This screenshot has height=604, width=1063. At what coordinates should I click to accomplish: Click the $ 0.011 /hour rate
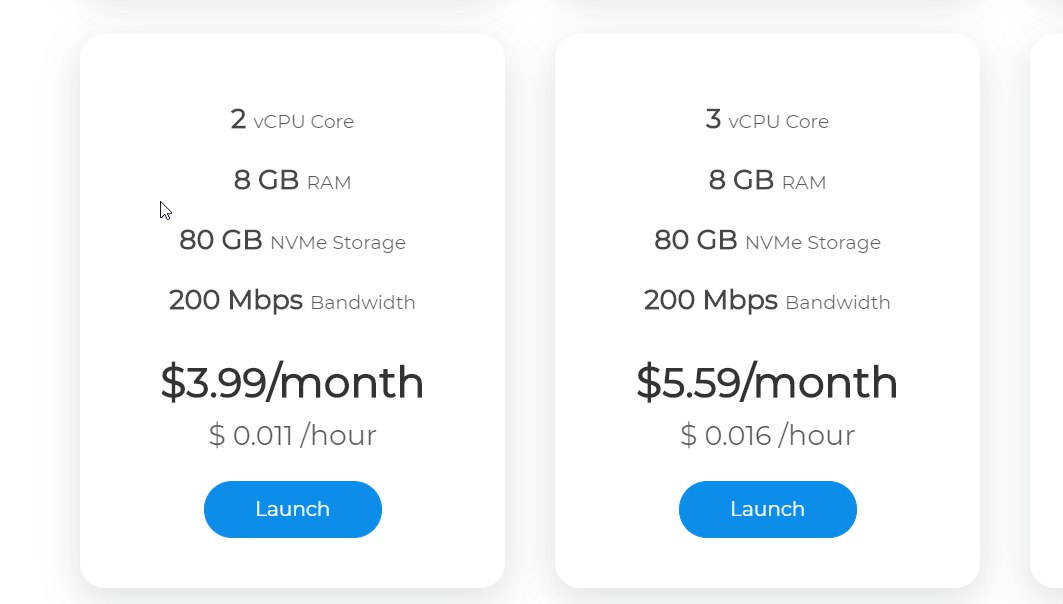292,435
